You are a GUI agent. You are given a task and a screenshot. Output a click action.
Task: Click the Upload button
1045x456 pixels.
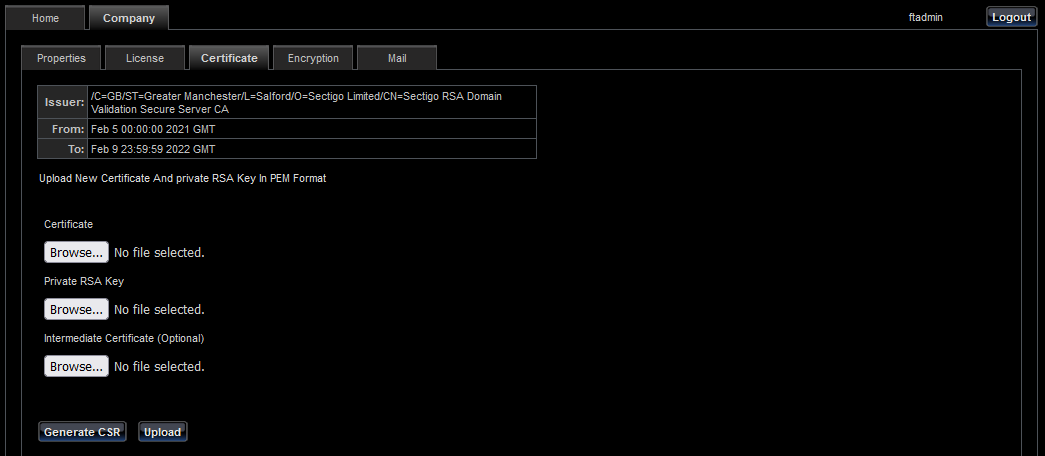(162, 432)
